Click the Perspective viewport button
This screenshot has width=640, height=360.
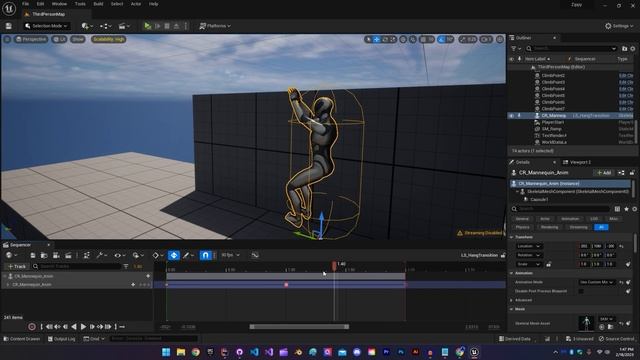click(31, 39)
